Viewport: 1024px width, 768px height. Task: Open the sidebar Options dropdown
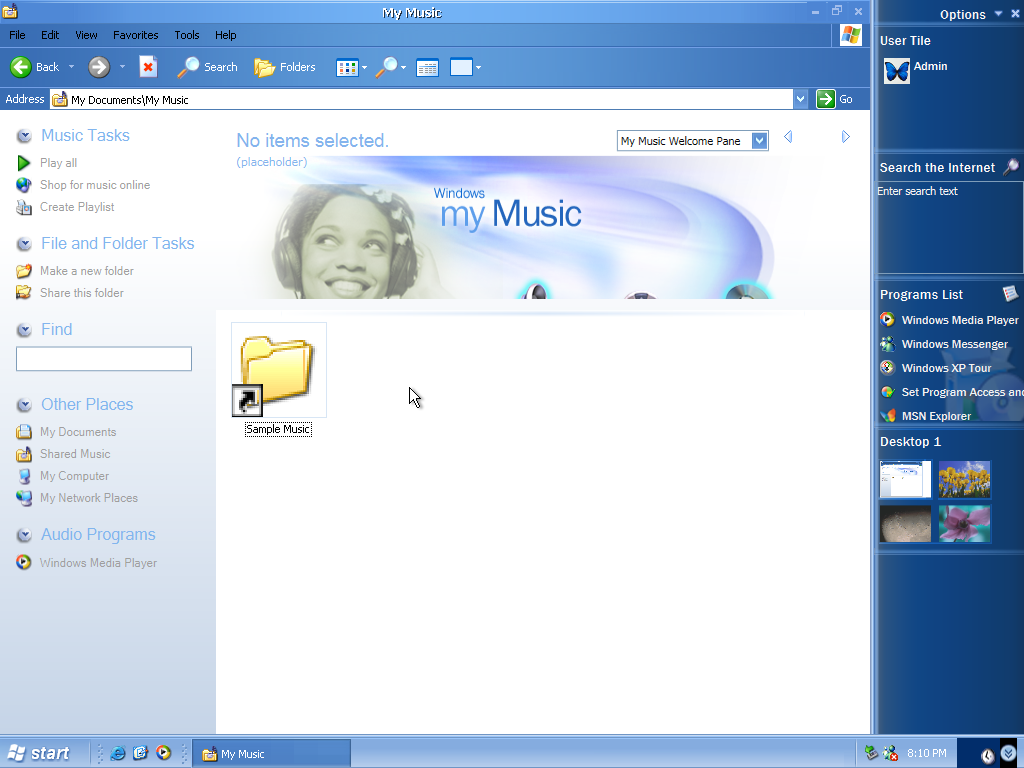coord(969,14)
